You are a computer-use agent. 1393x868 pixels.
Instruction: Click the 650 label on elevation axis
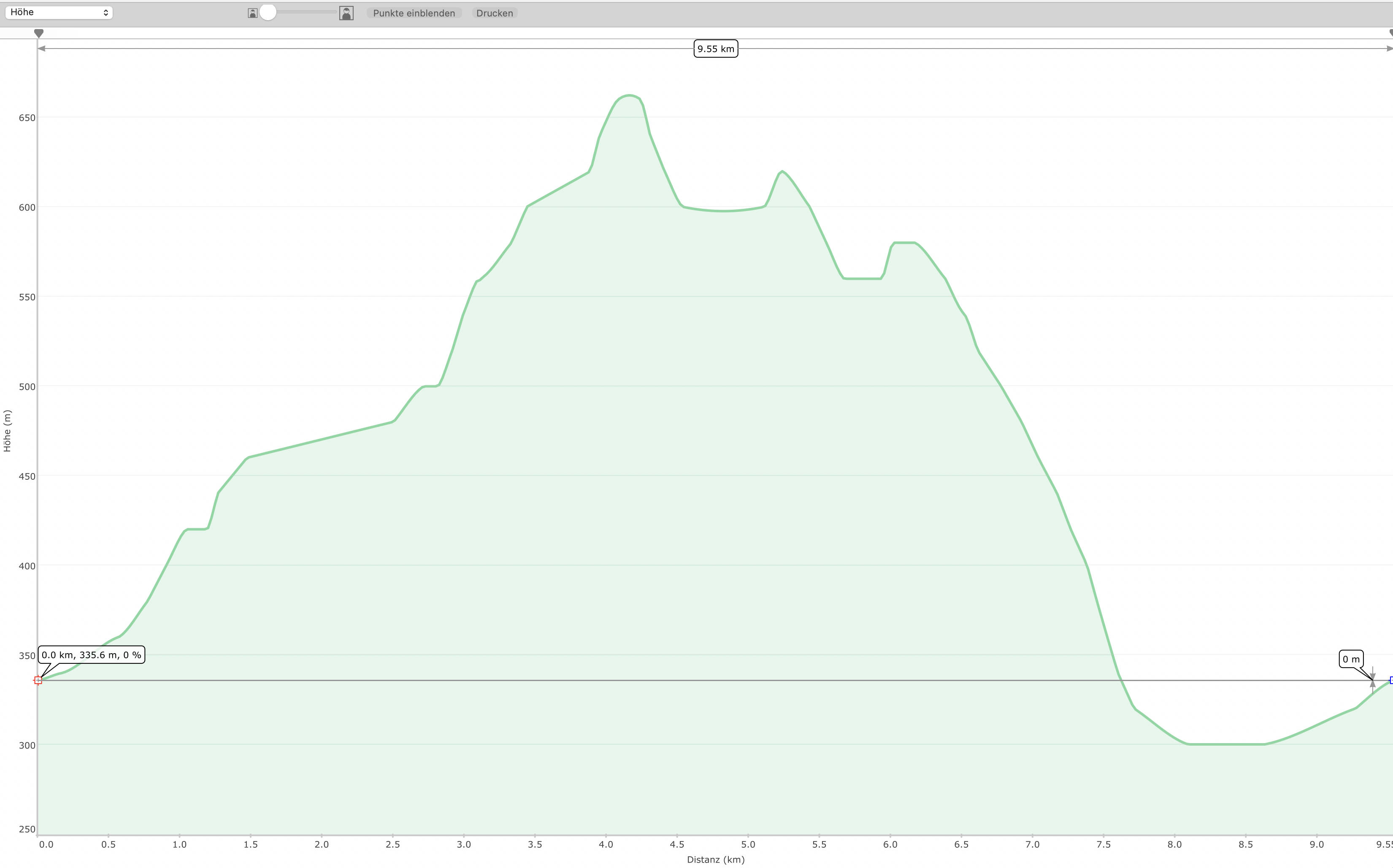[27, 118]
